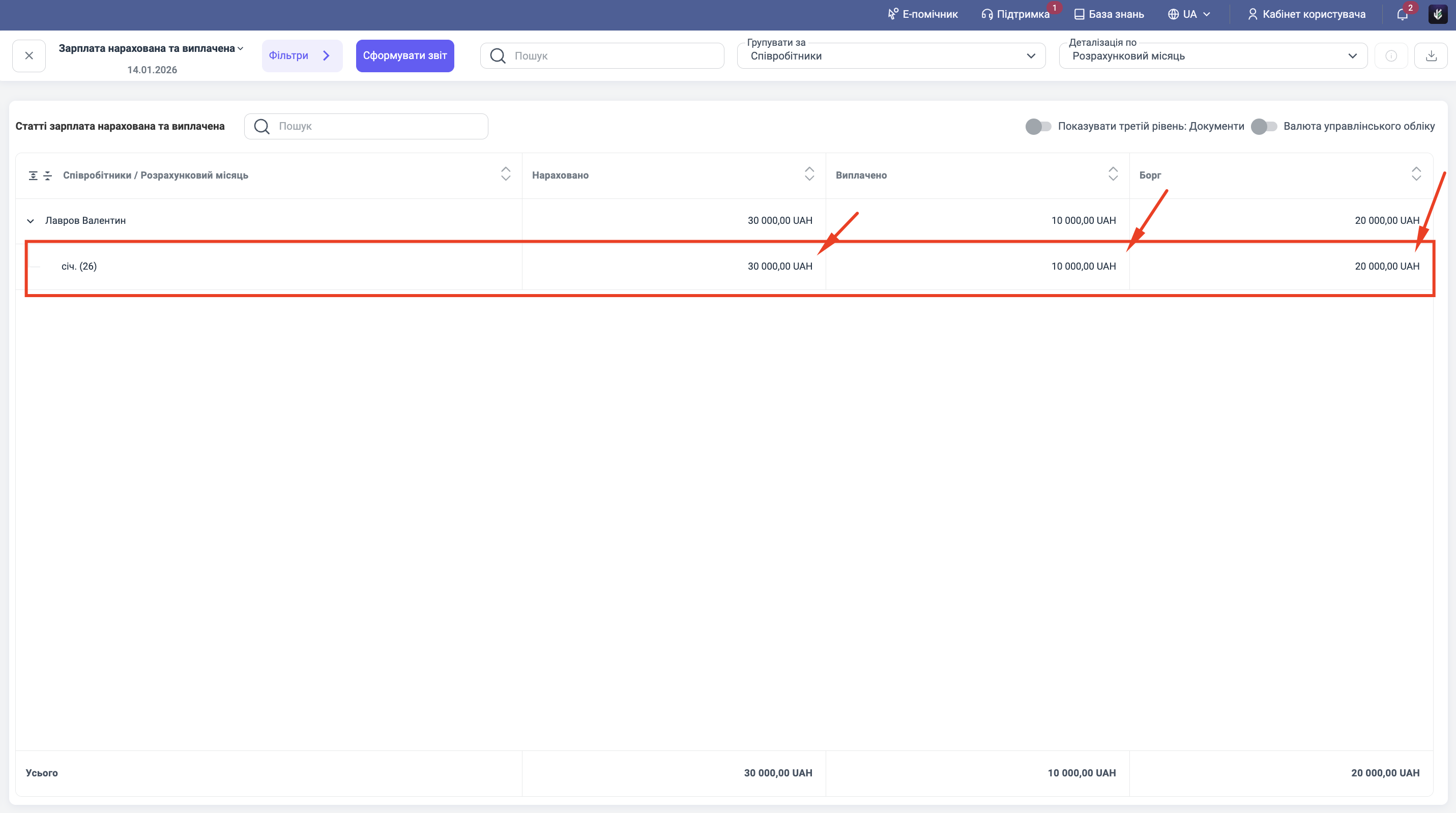1456x813 pixels.
Task: Click the expand all rows icon
Action: (x=34, y=175)
